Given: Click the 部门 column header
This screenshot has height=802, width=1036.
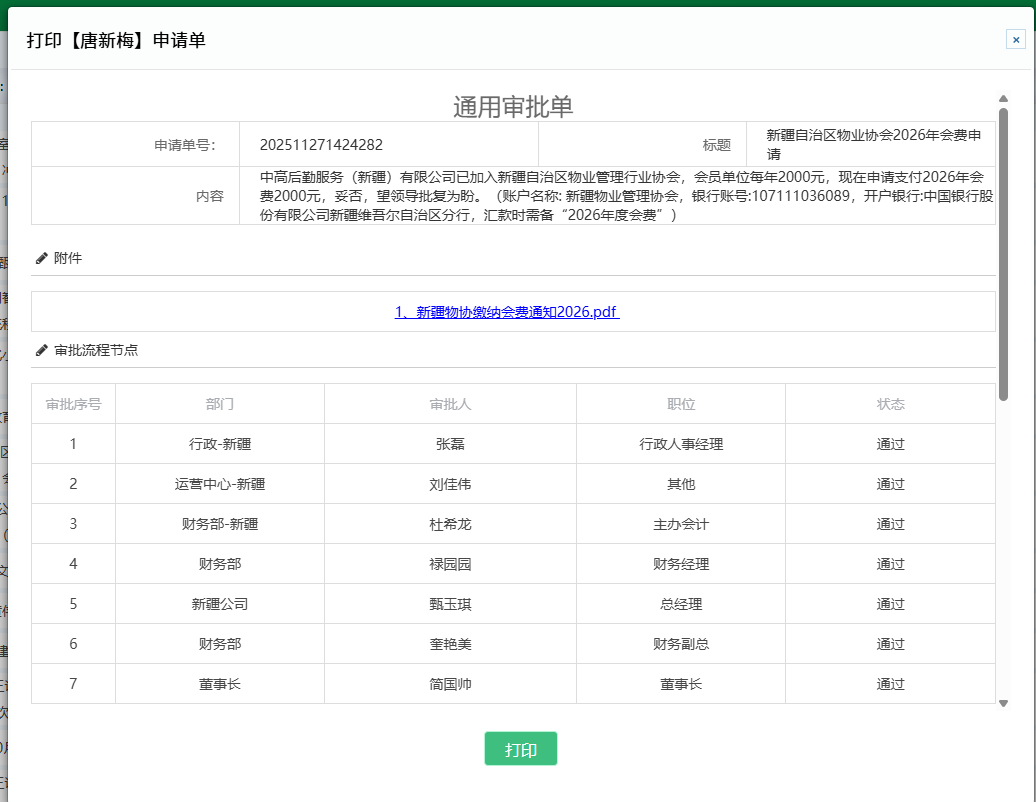Looking at the screenshot, I should tap(220, 404).
